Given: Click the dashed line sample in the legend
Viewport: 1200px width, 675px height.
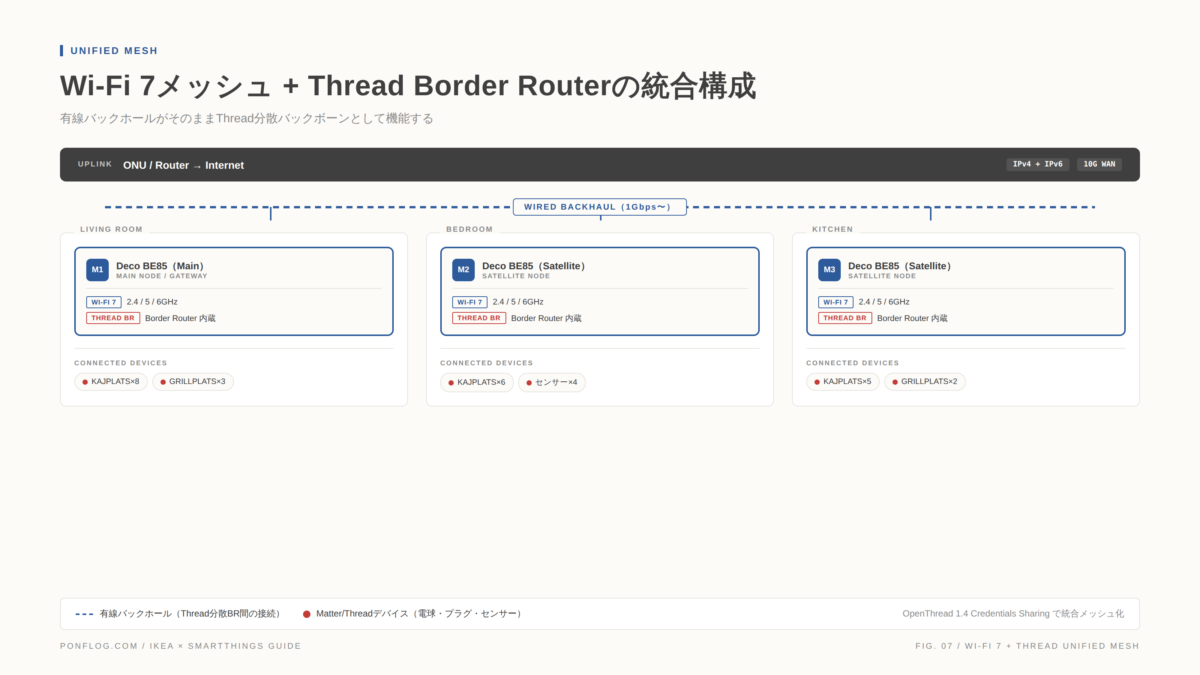Looking at the screenshot, I should click(x=84, y=614).
